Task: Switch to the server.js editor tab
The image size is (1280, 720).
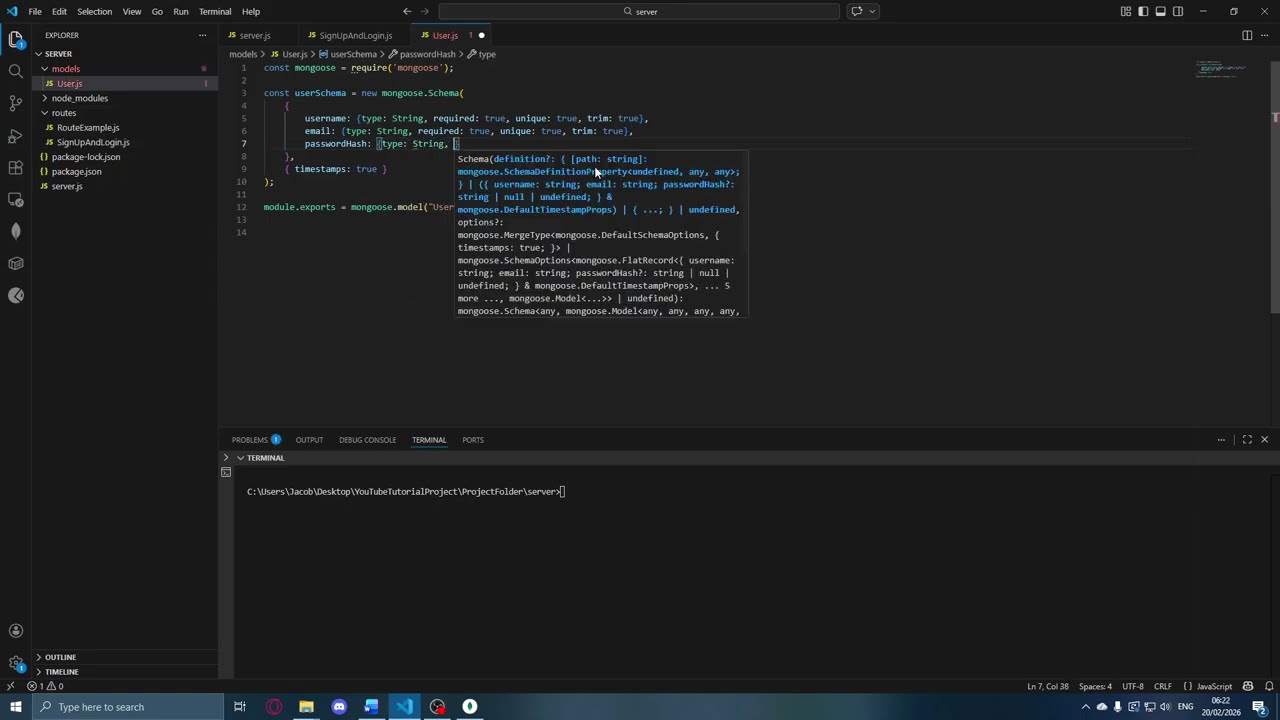Action: [x=254, y=35]
